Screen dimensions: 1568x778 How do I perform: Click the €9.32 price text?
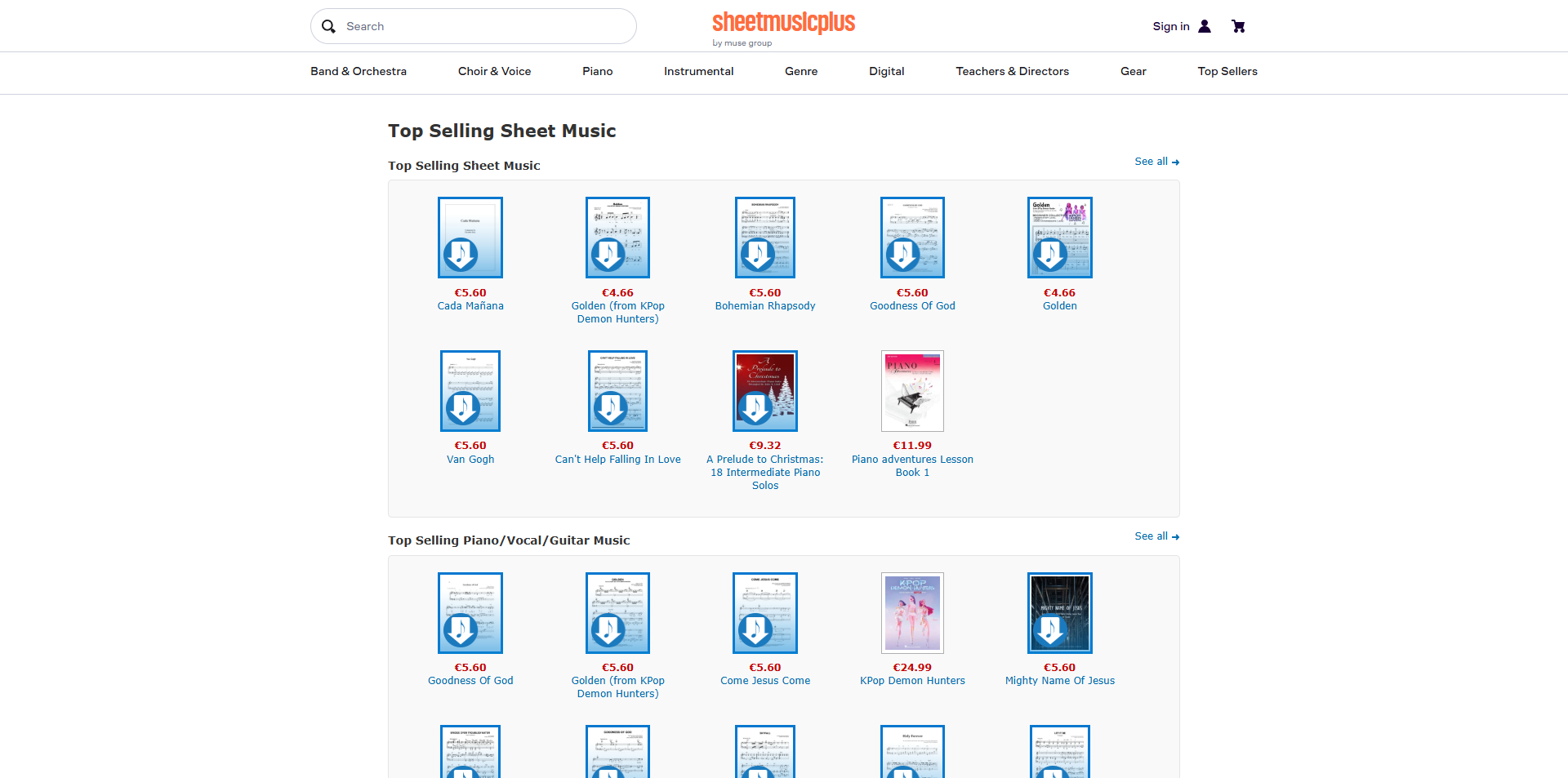pos(765,446)
